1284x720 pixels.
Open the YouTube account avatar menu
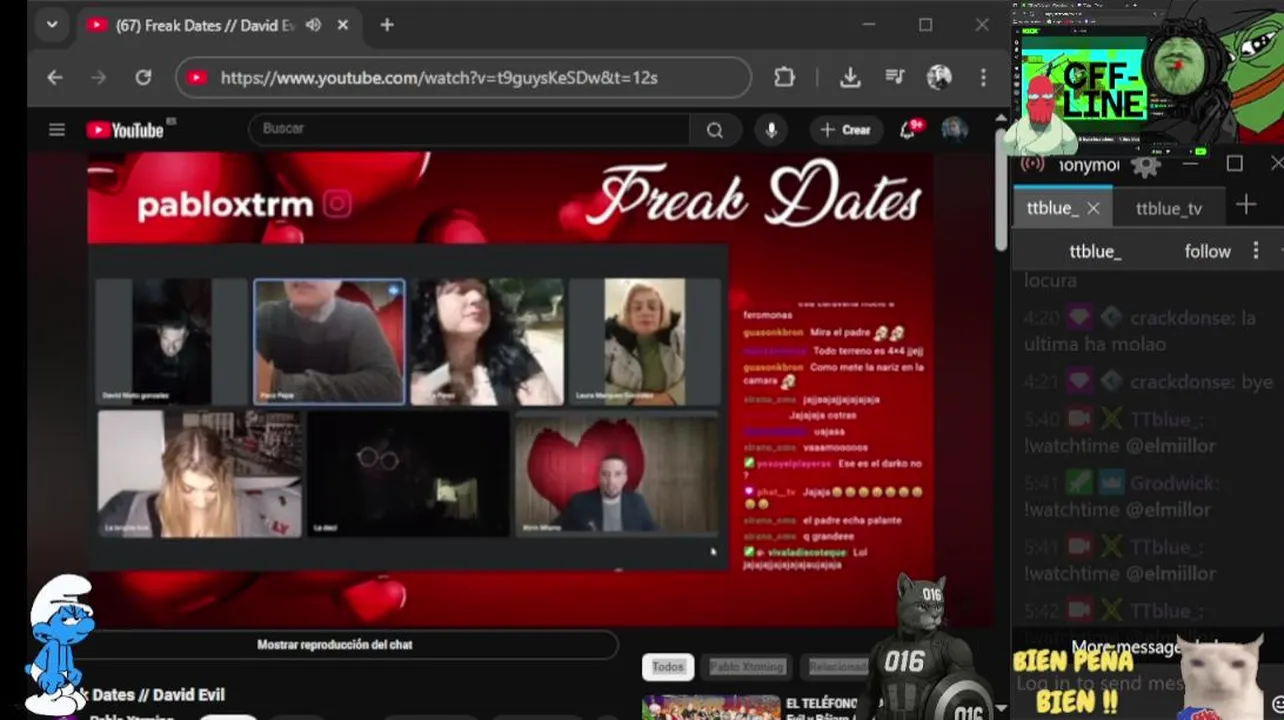954,129
